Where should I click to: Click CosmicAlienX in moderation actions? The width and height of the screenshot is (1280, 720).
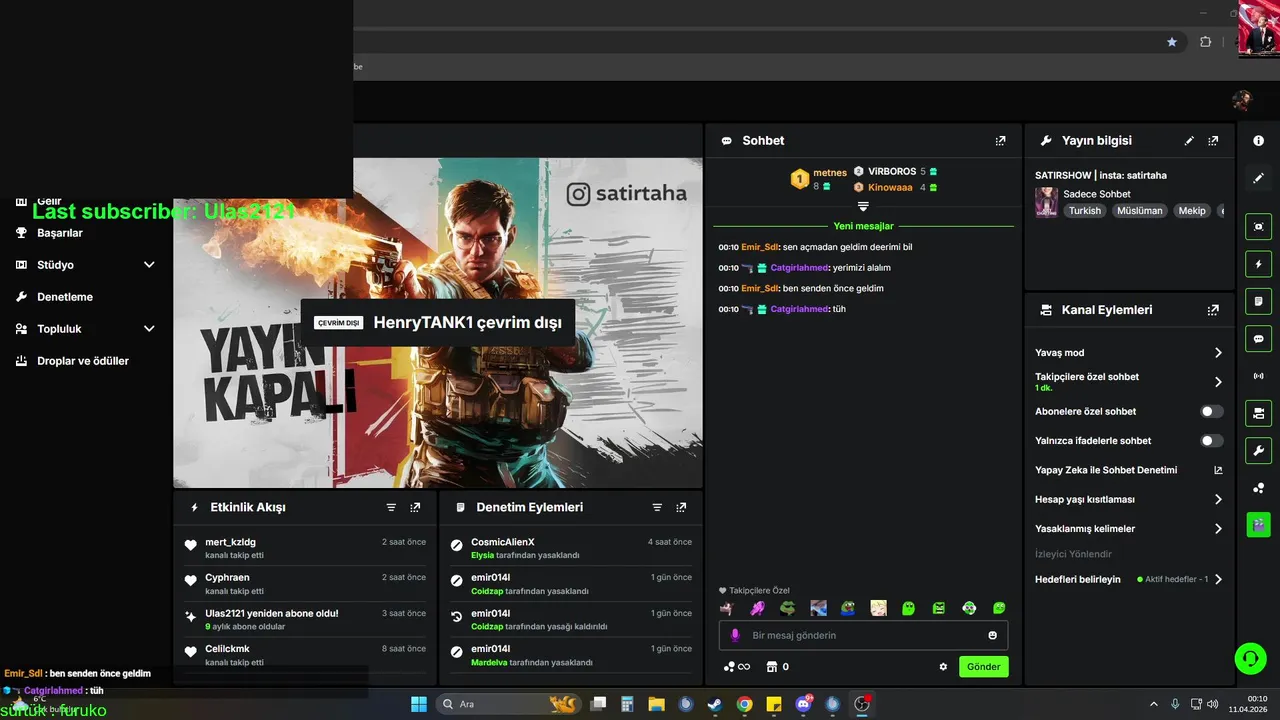503,542
